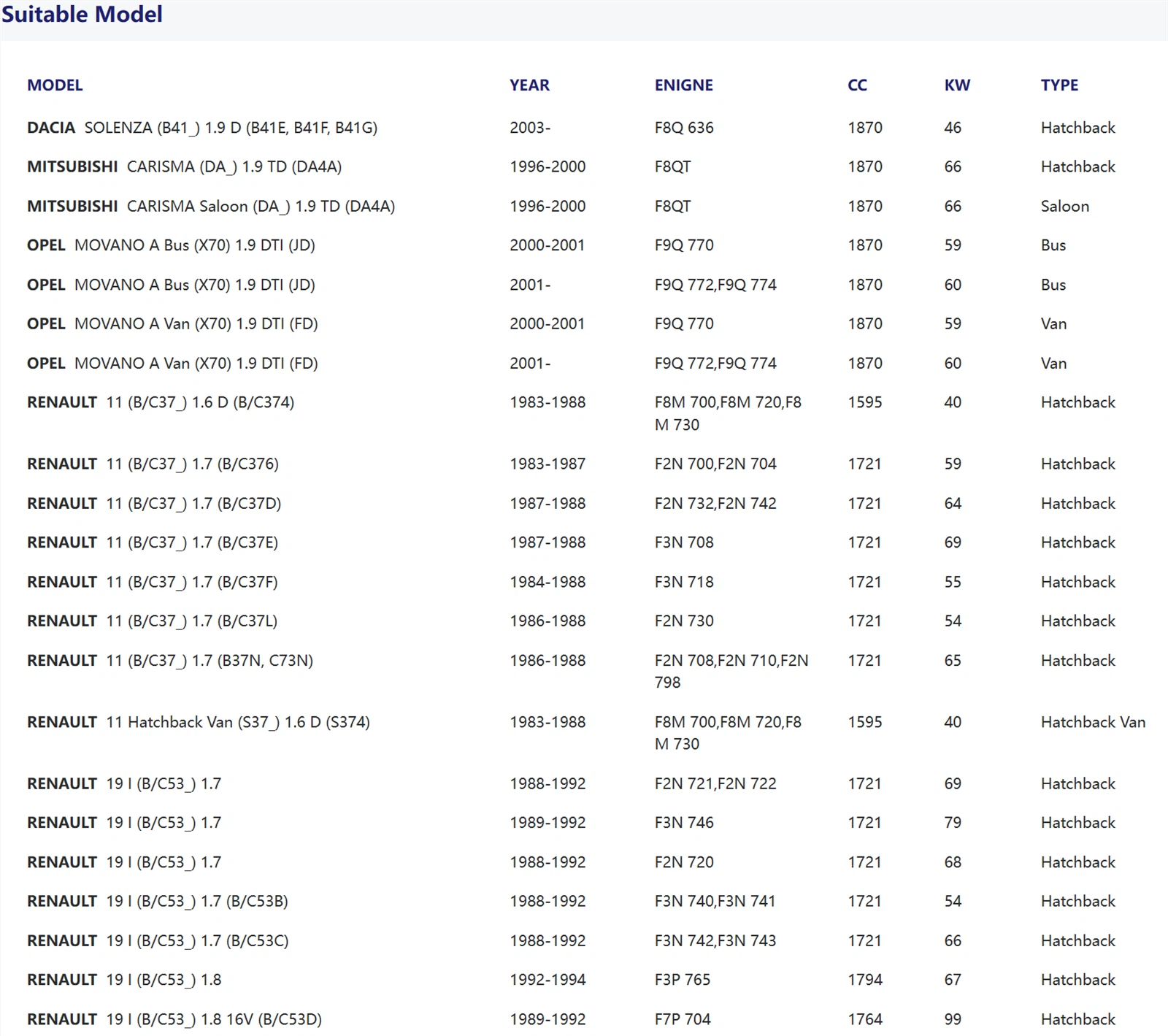
Task: Click the KW column header
Action: click(957, 85)
